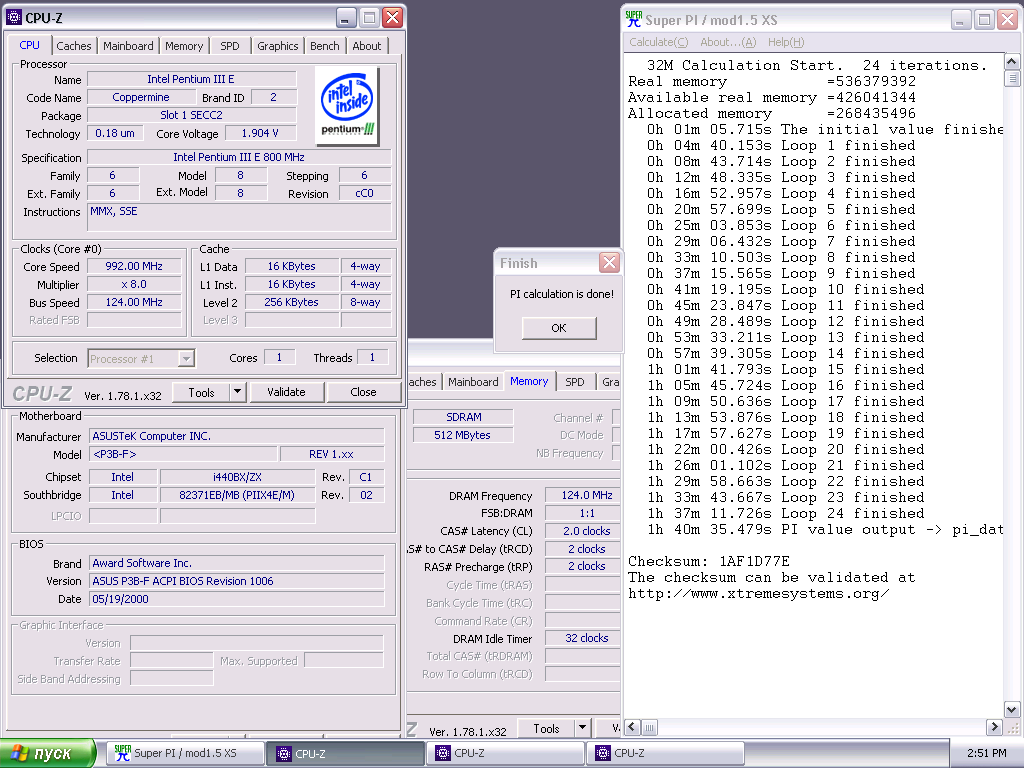
Task: Click the Manufacturer field ASUSTeK Computer INC.
Action: [x=236, y=436]
